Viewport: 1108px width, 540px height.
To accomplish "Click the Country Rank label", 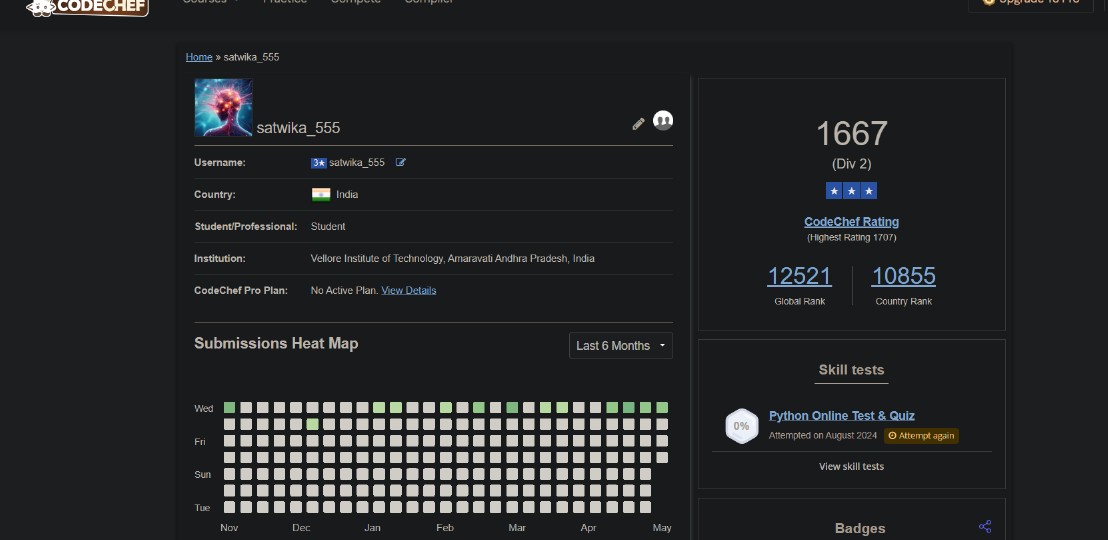I will (x=903, y=302).
